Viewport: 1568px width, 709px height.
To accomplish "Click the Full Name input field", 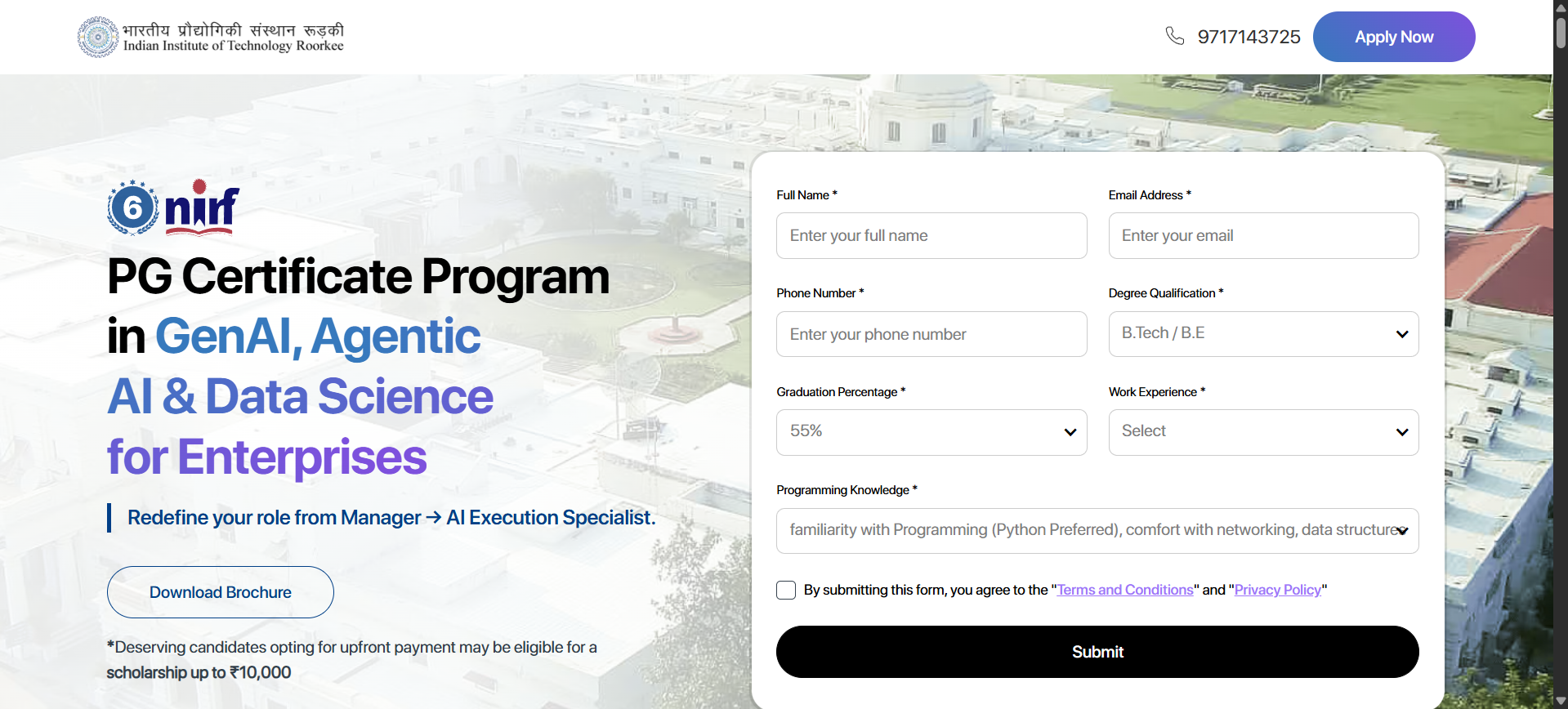I will coord(931,236).
